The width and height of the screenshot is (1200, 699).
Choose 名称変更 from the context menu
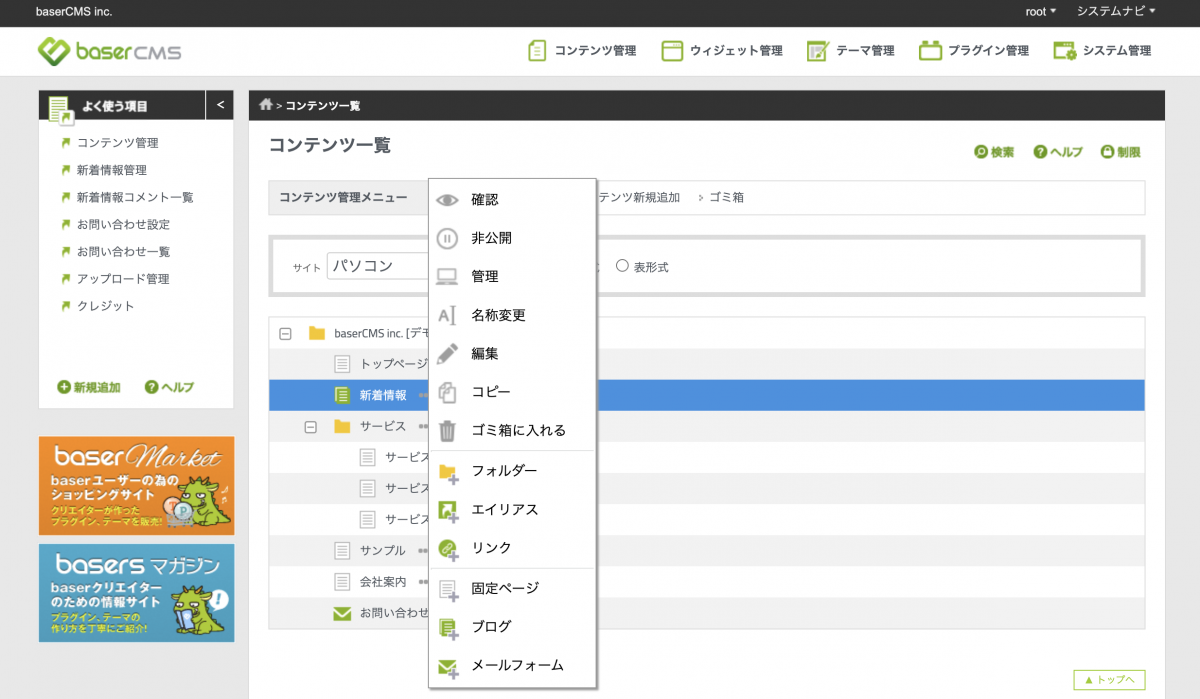(498, 315)
